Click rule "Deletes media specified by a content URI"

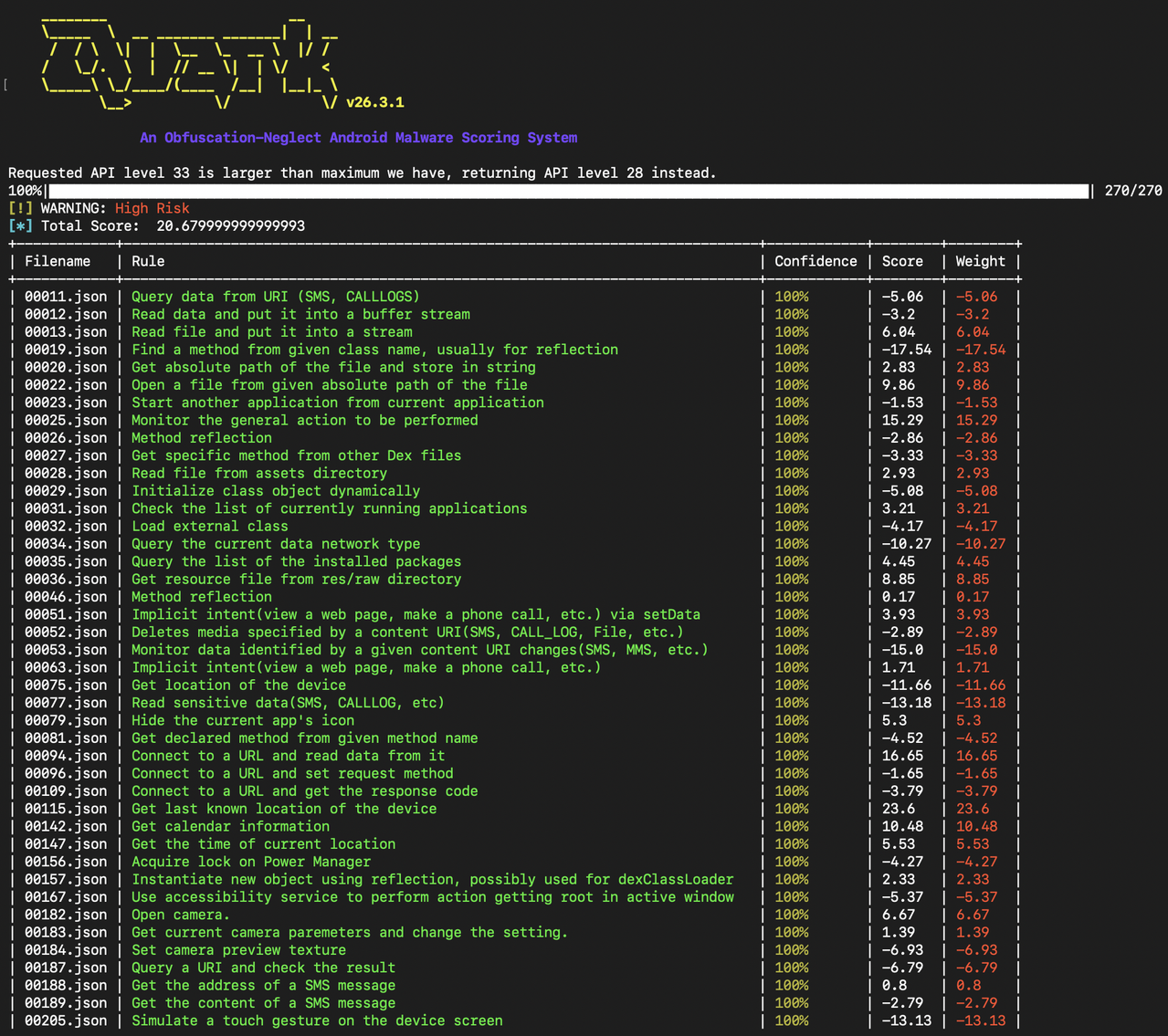pos(408,632)
